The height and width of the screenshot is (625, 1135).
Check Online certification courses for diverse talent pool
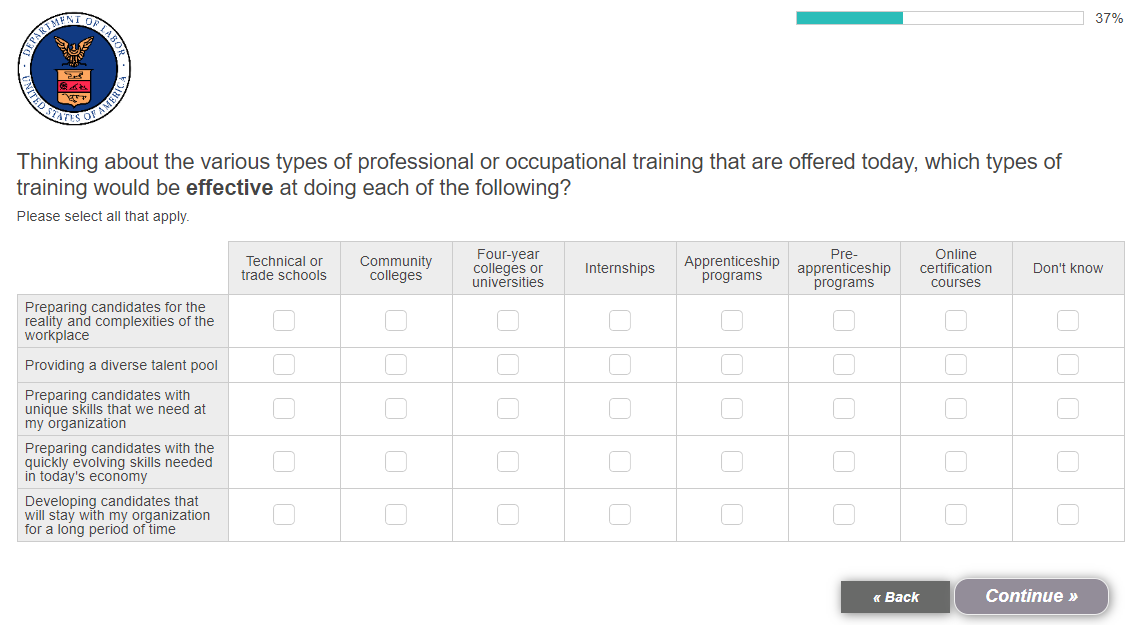tap(956, 365)
